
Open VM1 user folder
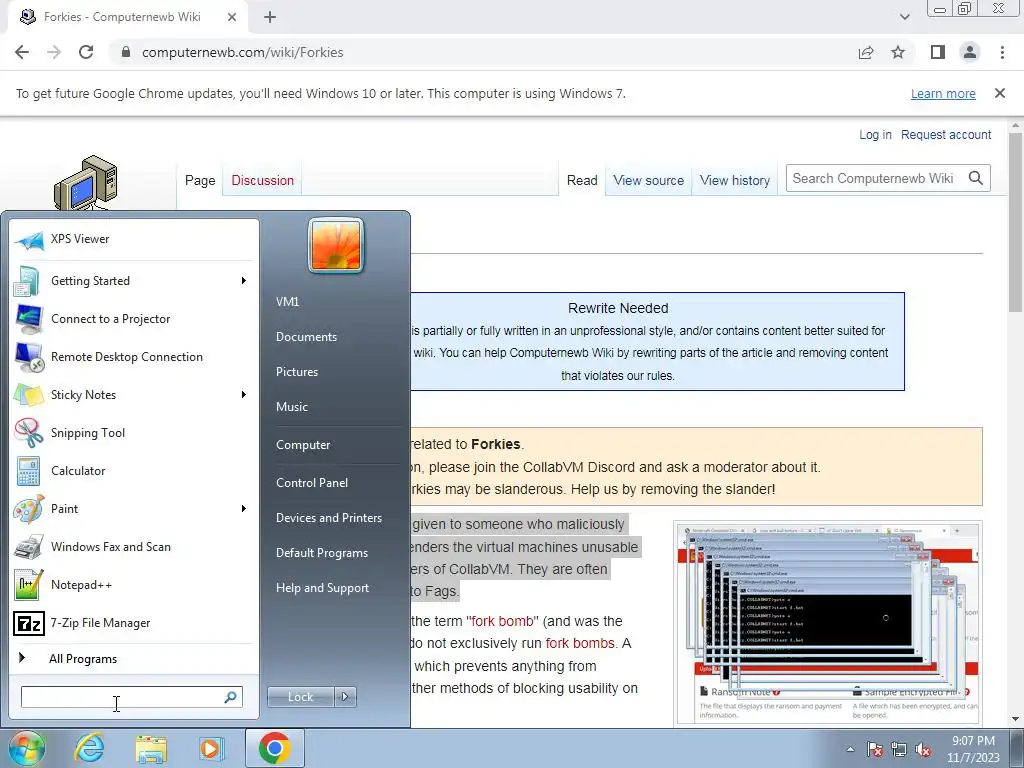pos(287,302)
